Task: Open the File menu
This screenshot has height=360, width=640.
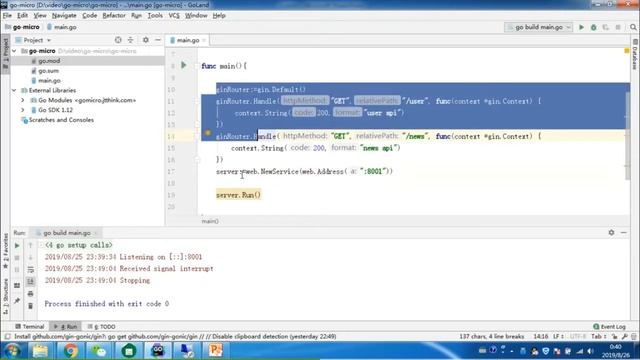Action: tap(7, 16)
